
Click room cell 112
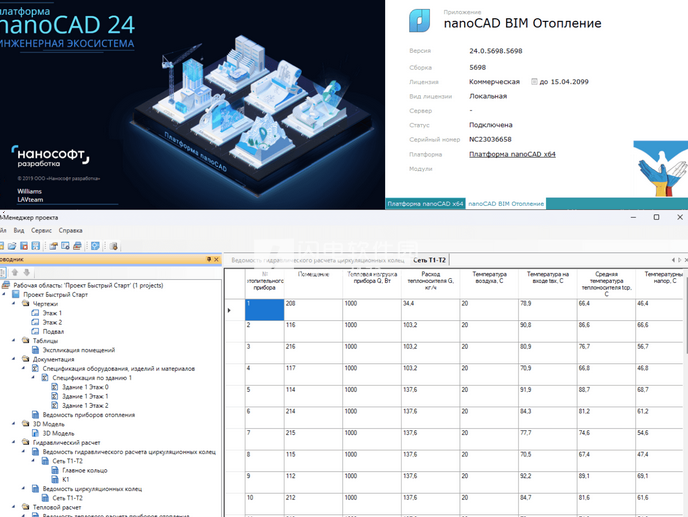313,482
